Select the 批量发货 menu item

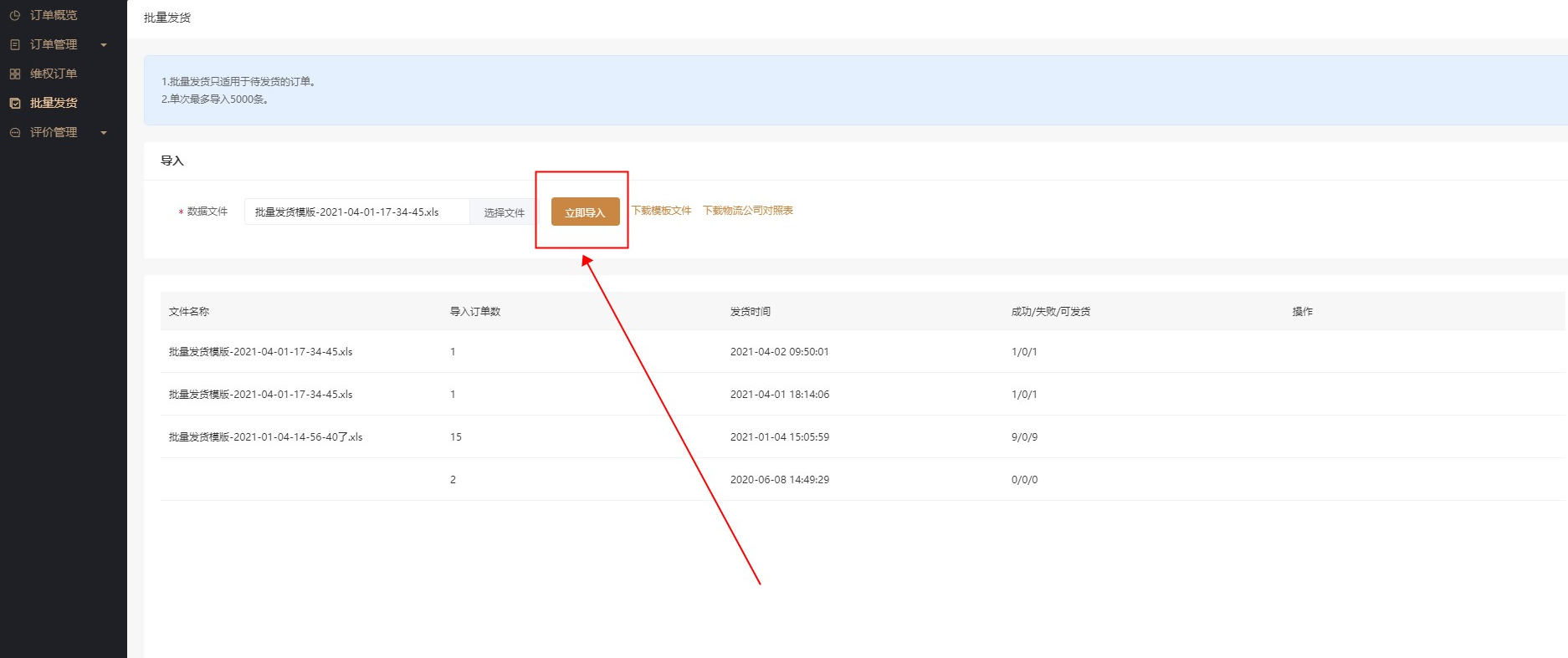tap(54, 103)
